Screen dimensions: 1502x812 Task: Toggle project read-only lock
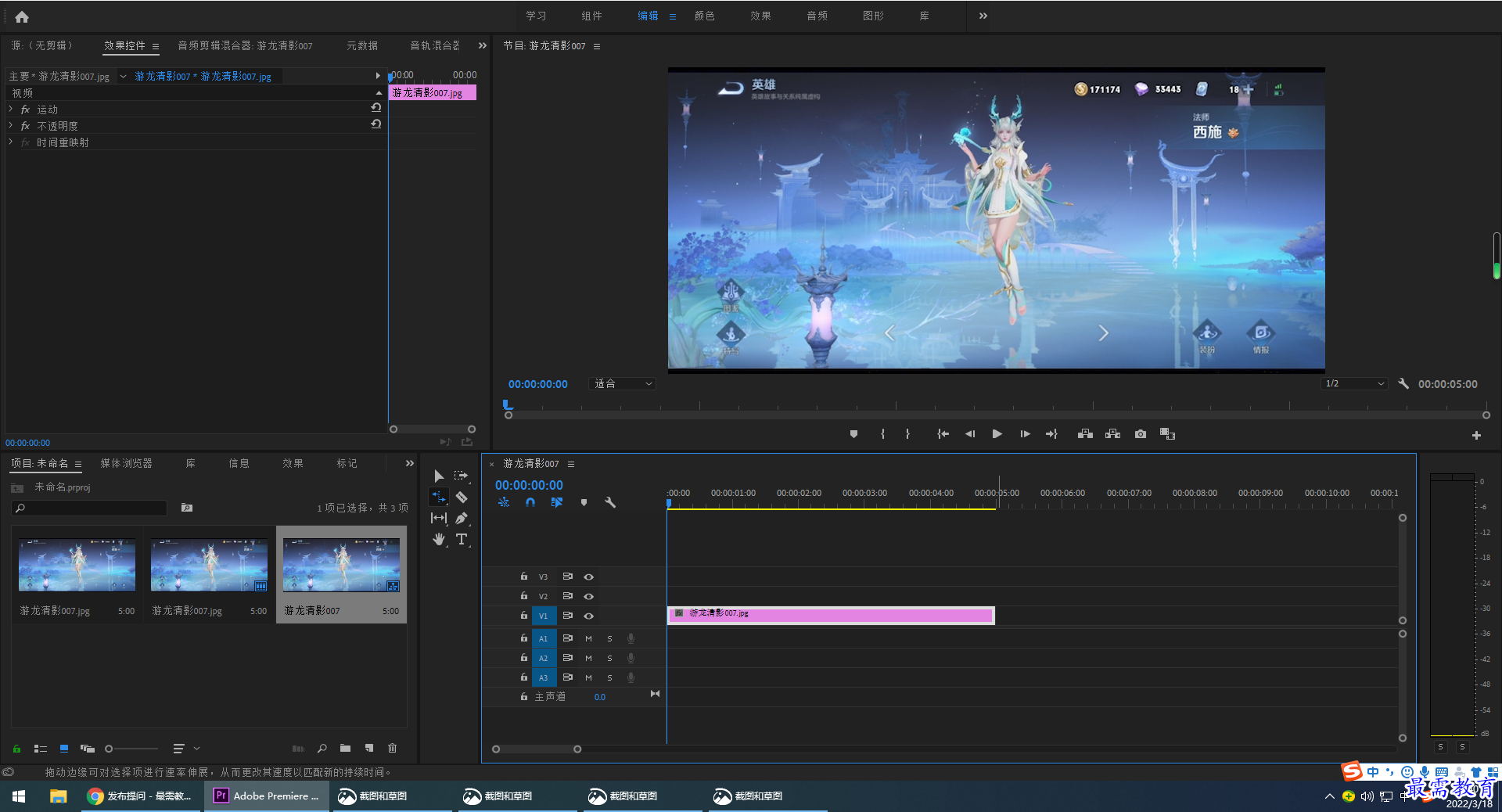(16, 749)
